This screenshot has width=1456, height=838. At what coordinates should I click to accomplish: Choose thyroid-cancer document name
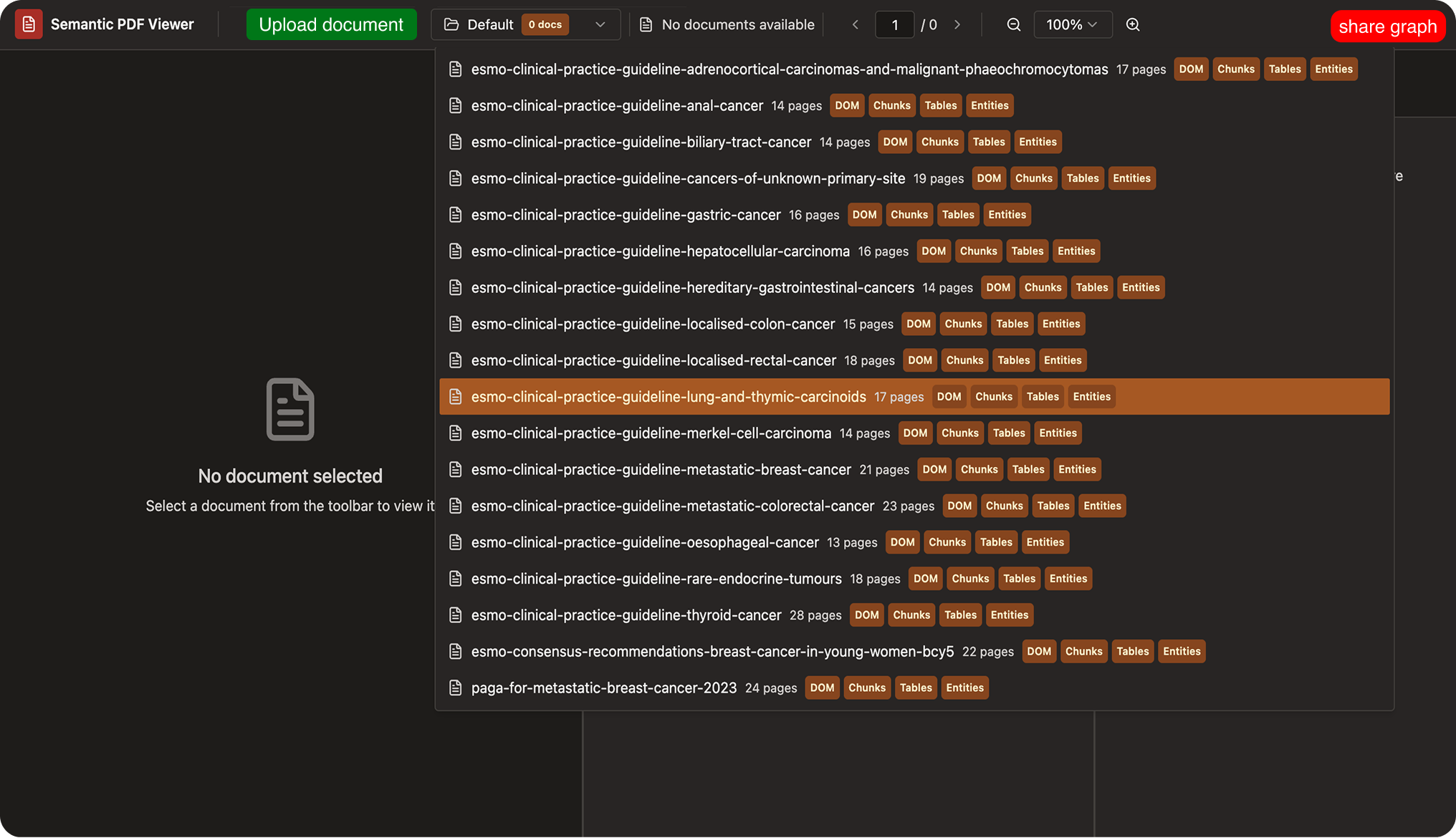pyautogui.click(x=626, y=615)
